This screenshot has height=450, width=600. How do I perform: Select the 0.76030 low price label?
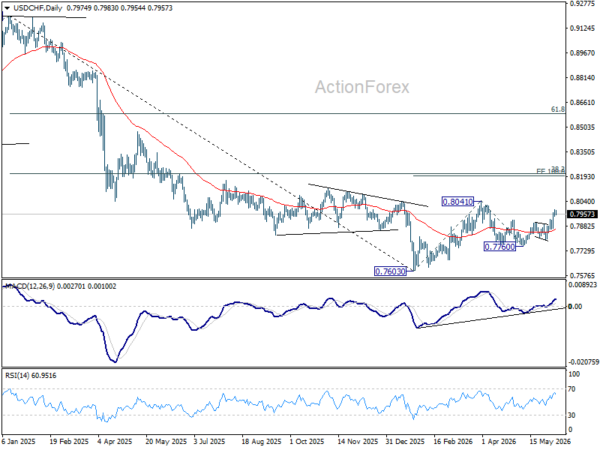pyautogui.click(x=390, y=272)
